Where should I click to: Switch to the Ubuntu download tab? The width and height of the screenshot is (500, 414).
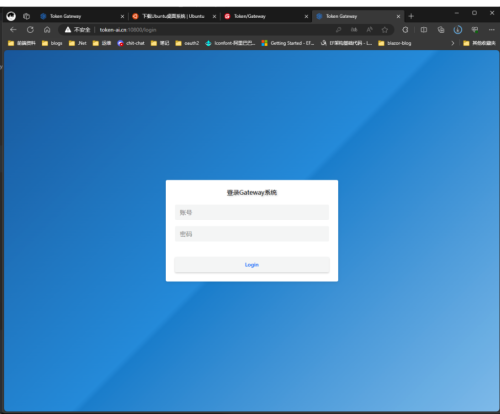pos(173,16)
